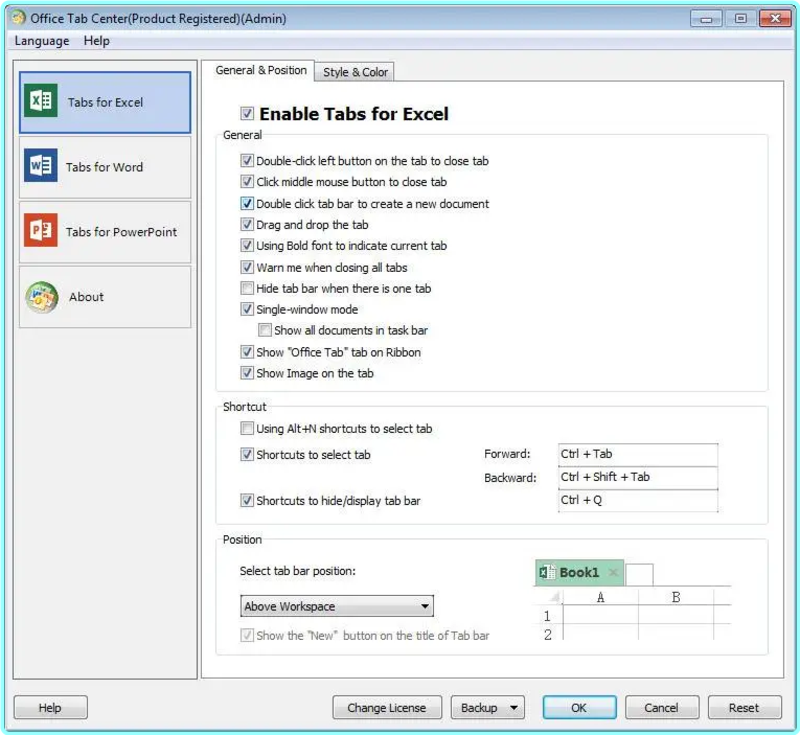Check Show all documents in task bar
Viewport: 800px width, 735px height.
(264, 330)
